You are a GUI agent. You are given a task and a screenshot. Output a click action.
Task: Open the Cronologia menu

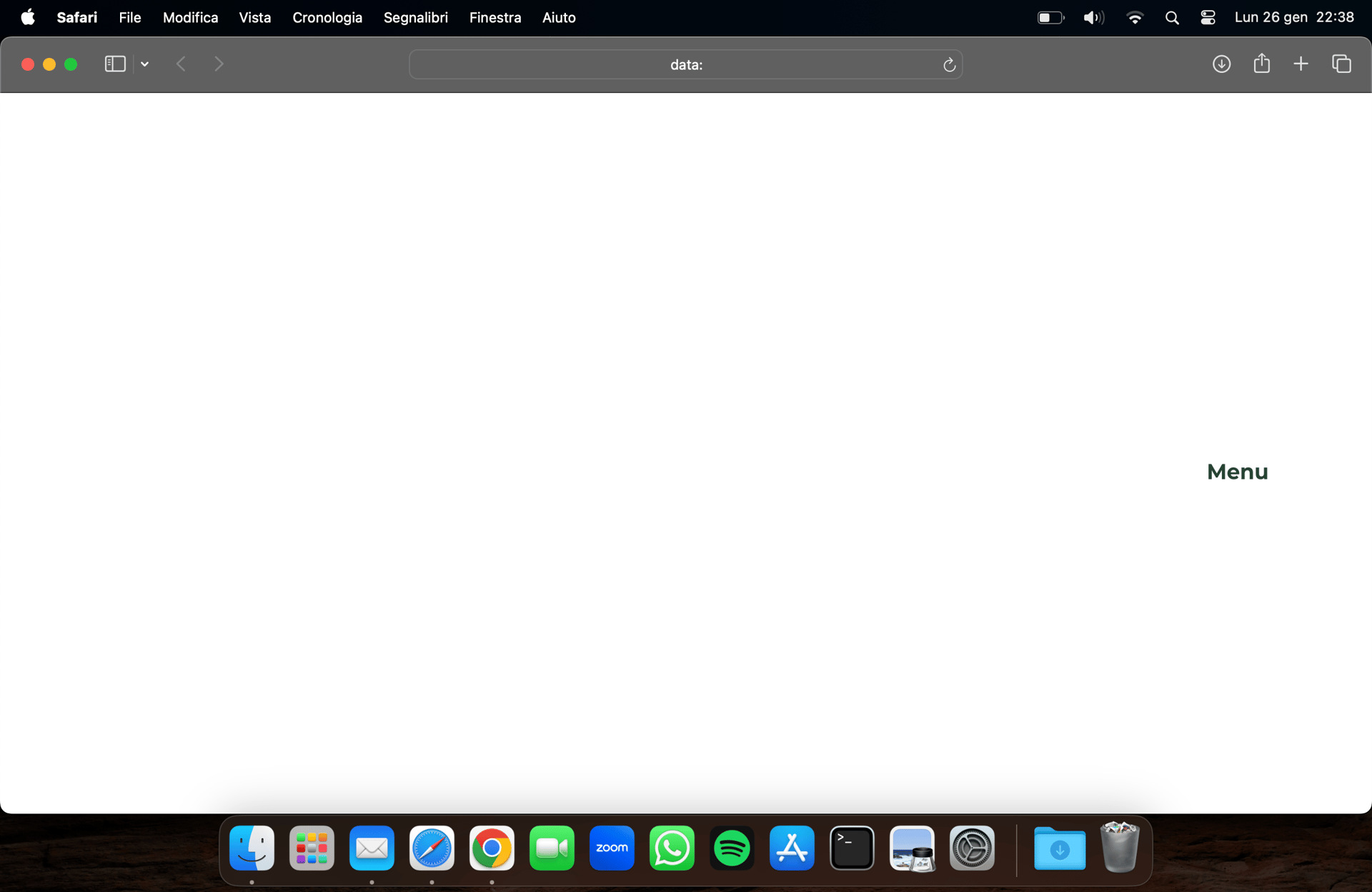[x=327, y=18]
